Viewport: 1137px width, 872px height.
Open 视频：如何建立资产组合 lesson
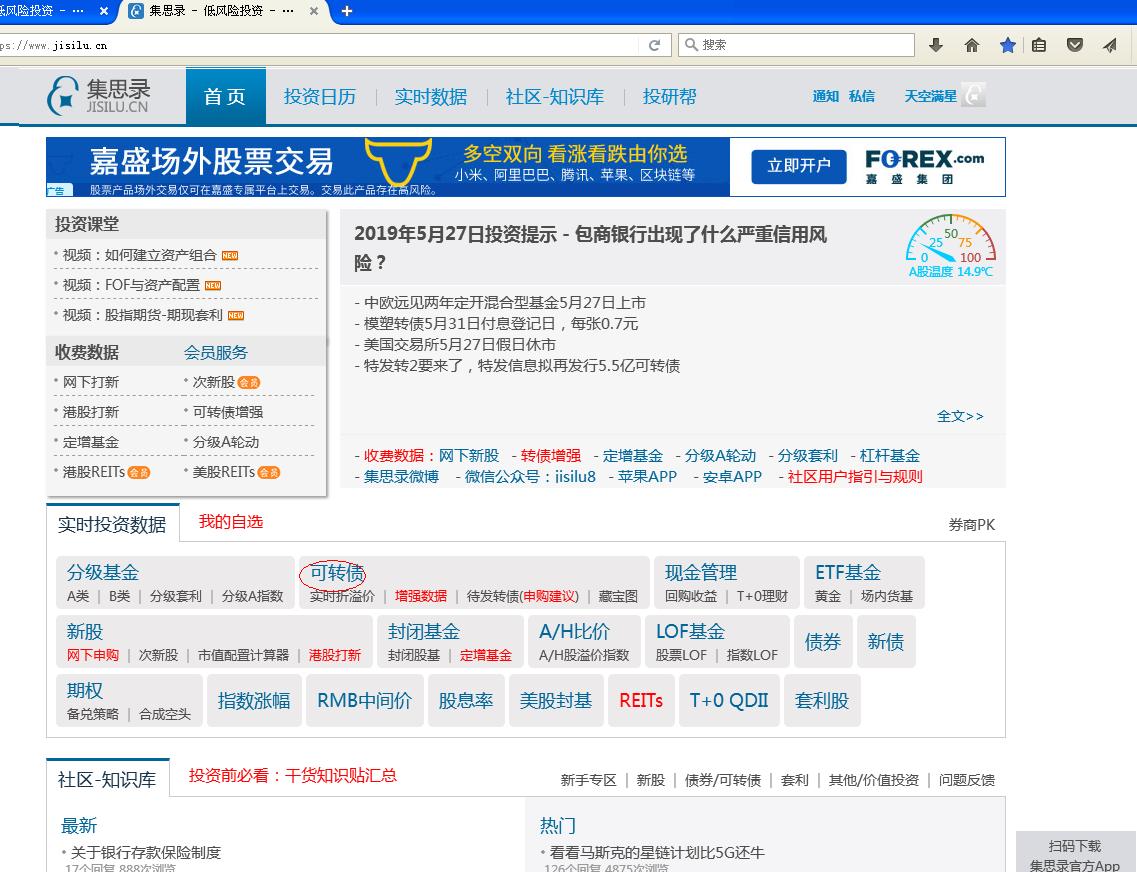140,255
